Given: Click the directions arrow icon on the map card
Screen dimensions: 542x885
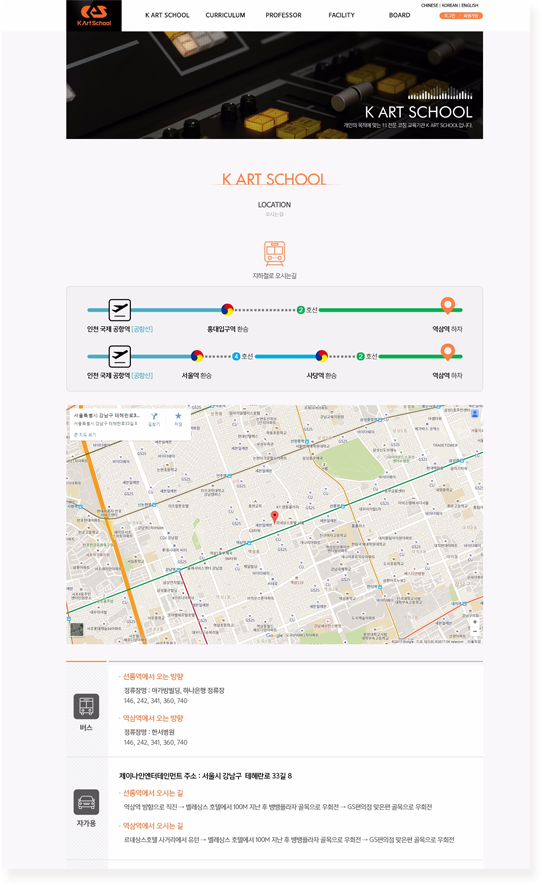Looking at the screenshot, I should 154,417.
